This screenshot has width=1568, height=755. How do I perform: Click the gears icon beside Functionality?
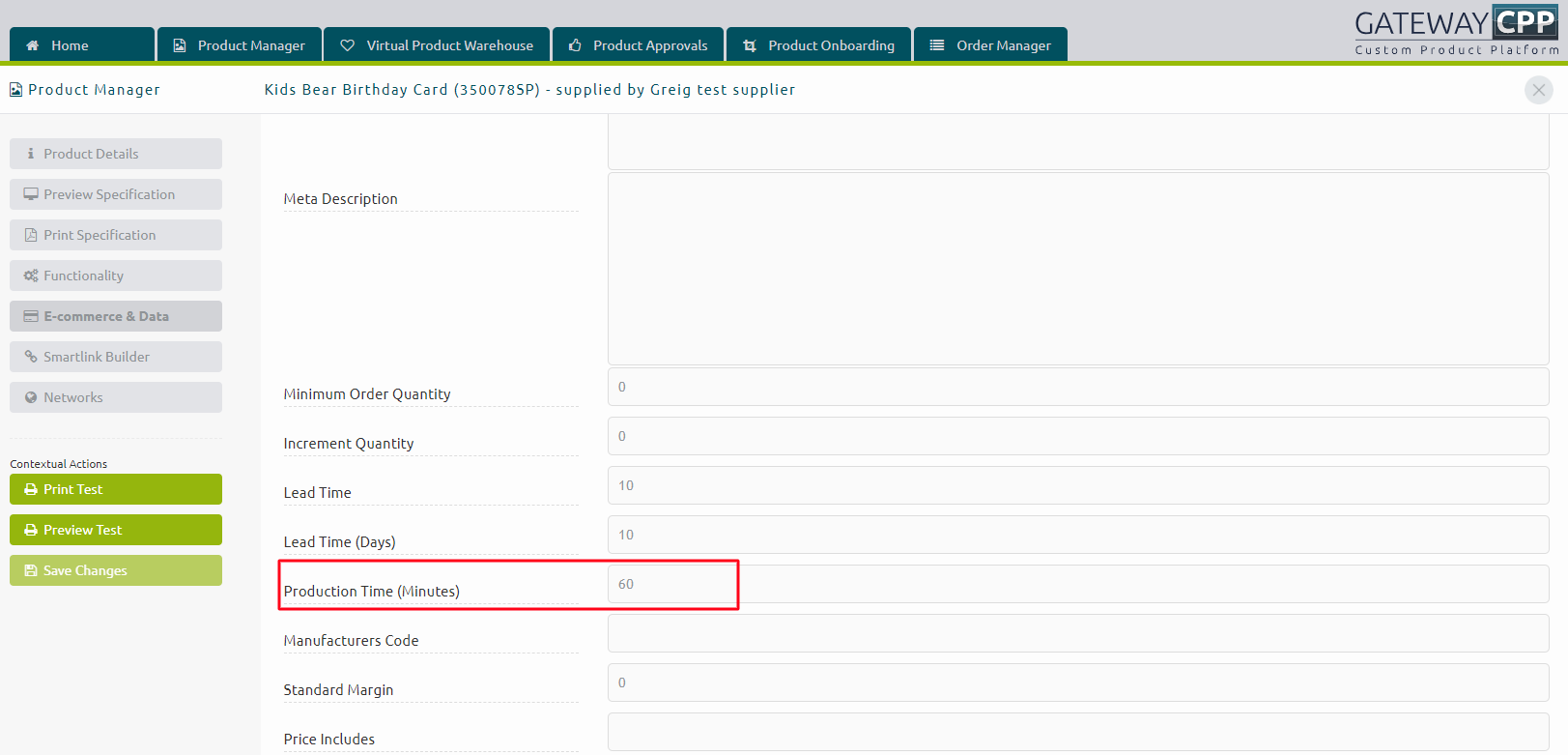point(31,276)
